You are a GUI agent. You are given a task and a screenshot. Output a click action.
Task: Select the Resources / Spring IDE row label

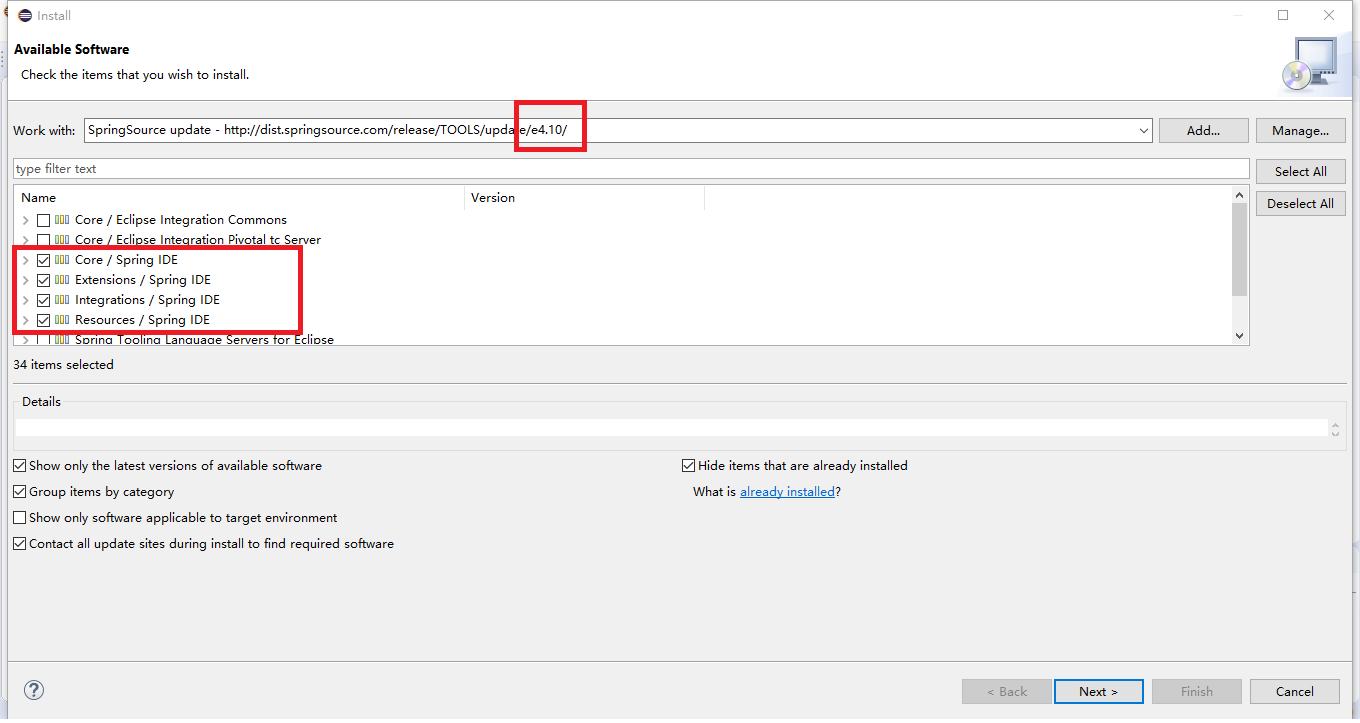142,320
